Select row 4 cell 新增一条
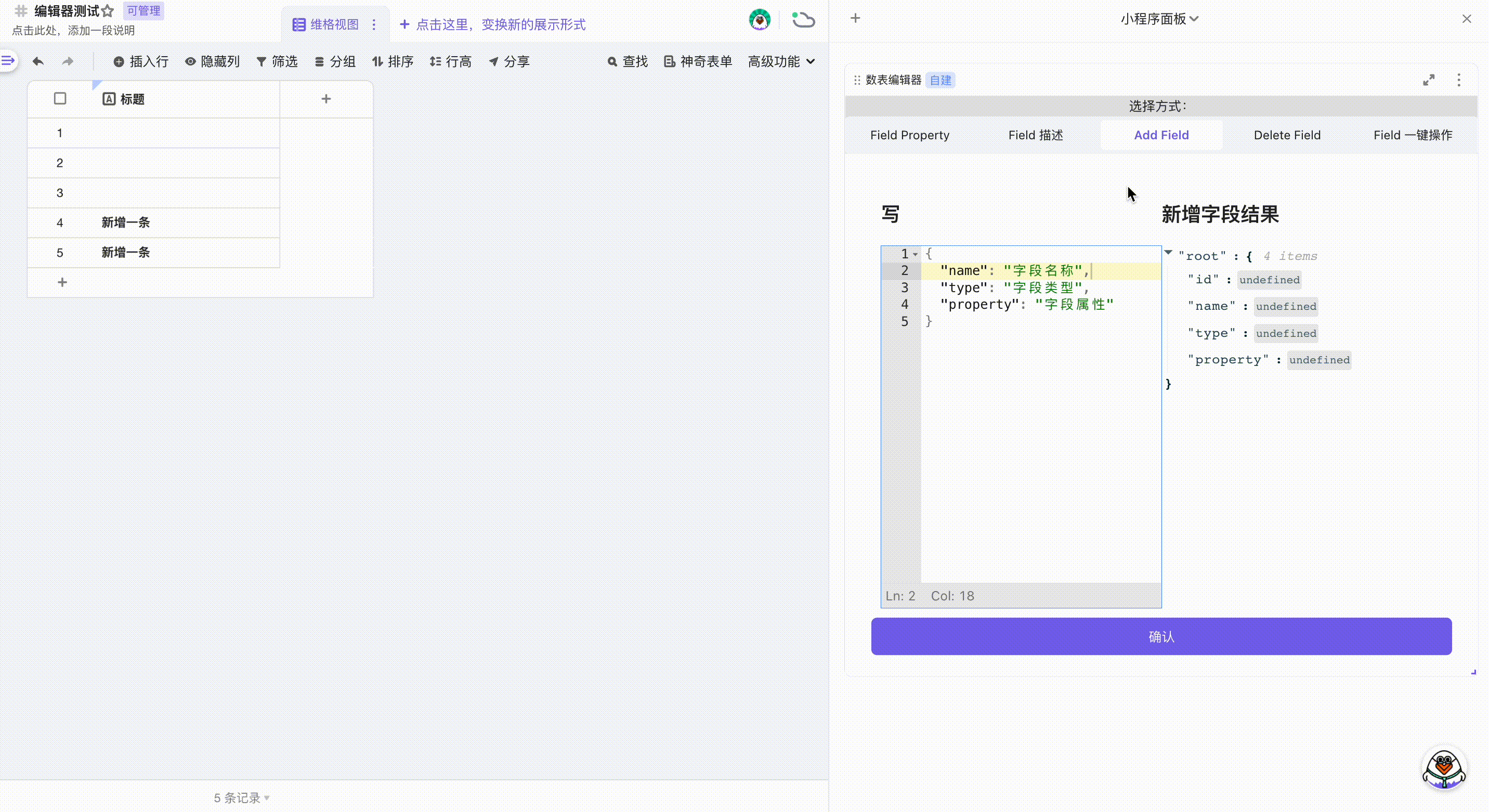 pos(186,222)
